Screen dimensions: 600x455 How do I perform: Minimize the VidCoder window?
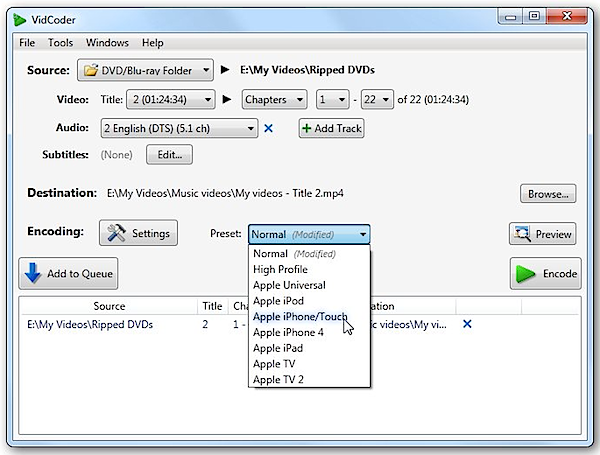(x=510, y=17)
